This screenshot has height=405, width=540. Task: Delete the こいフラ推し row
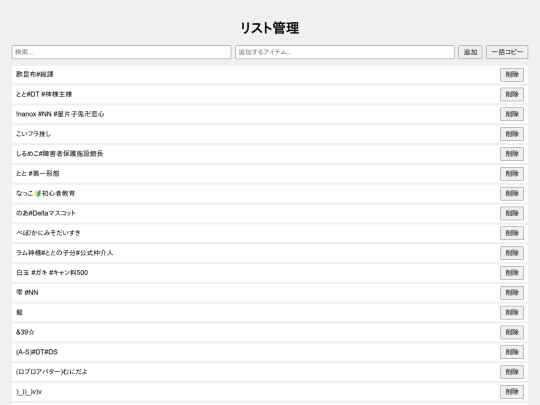click(x=512, y=134)
